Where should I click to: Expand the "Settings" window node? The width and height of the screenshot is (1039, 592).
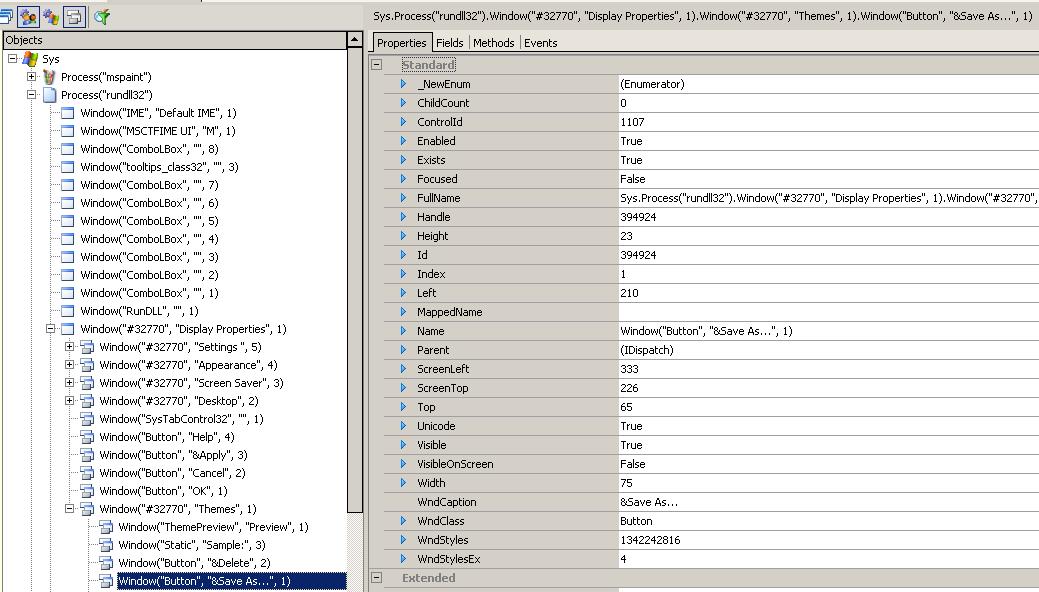click(x=70, y=347)
